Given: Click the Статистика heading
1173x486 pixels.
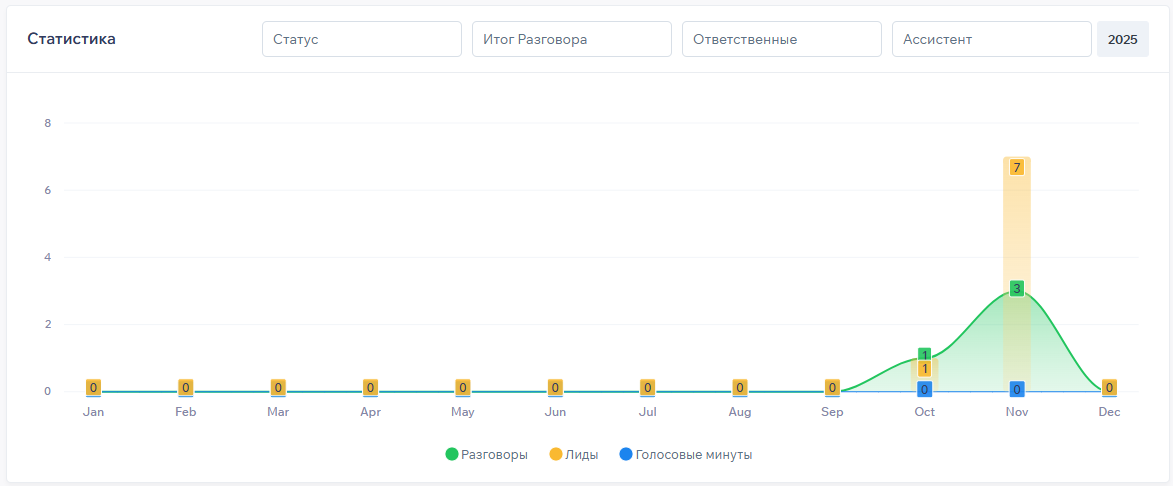Looking at the screenshot, I should point(71,39).
